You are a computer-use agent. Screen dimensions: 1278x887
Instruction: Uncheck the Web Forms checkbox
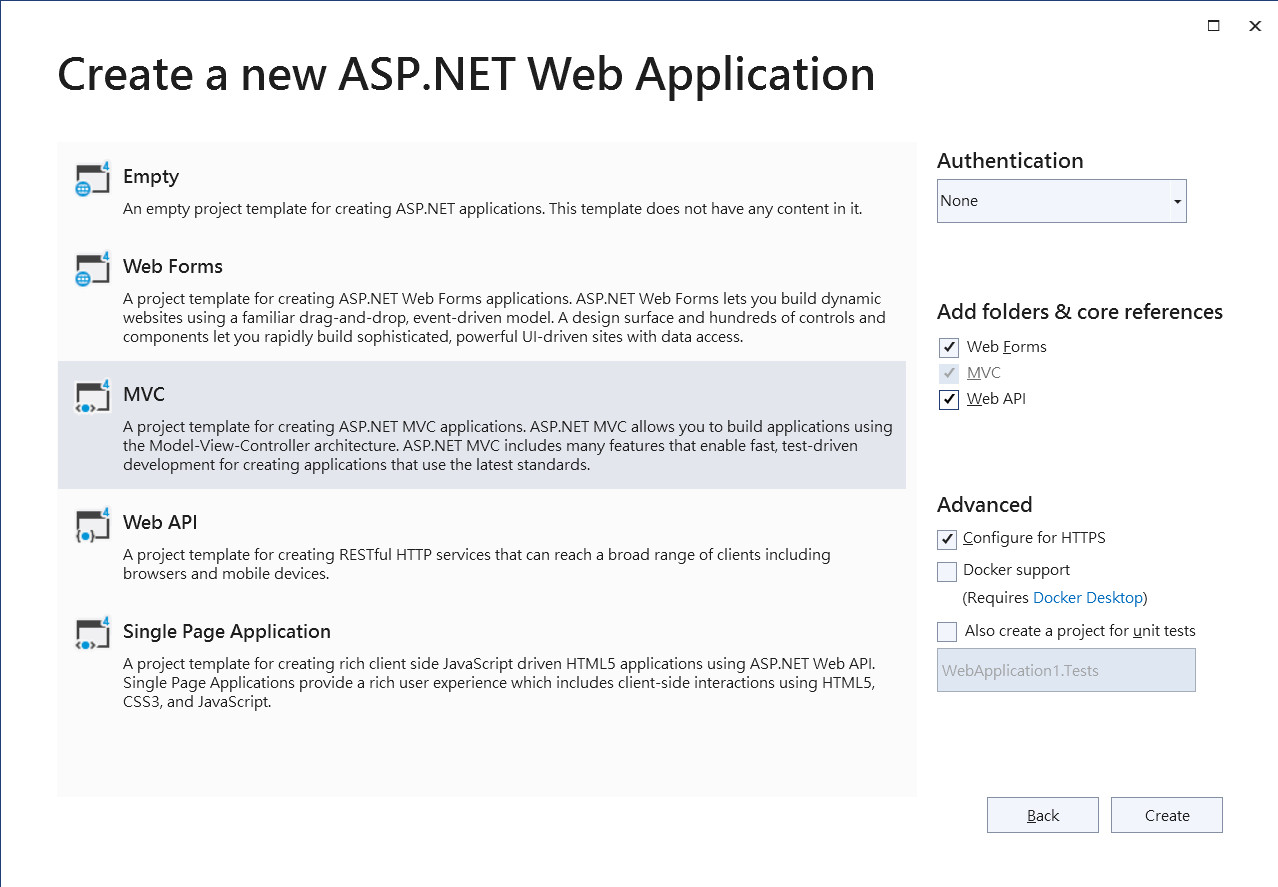[x=949, y=348]
